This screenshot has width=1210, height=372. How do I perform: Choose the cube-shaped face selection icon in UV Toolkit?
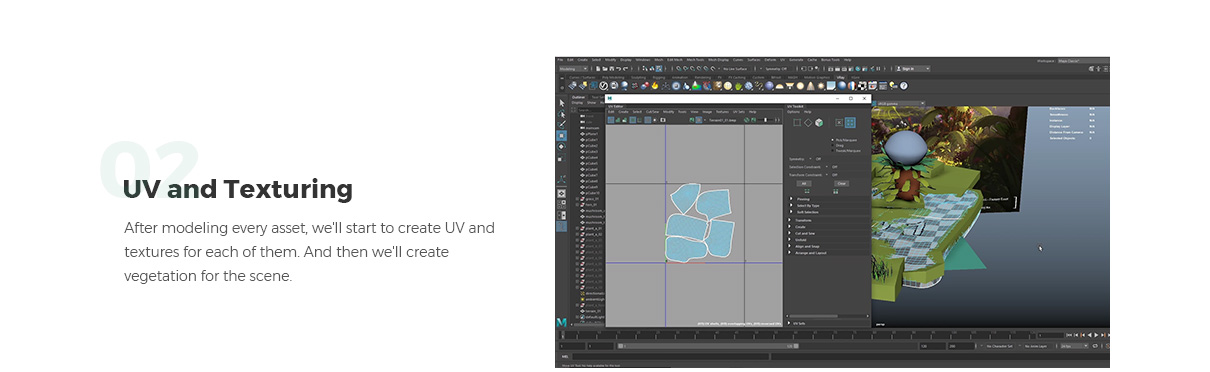819,122
